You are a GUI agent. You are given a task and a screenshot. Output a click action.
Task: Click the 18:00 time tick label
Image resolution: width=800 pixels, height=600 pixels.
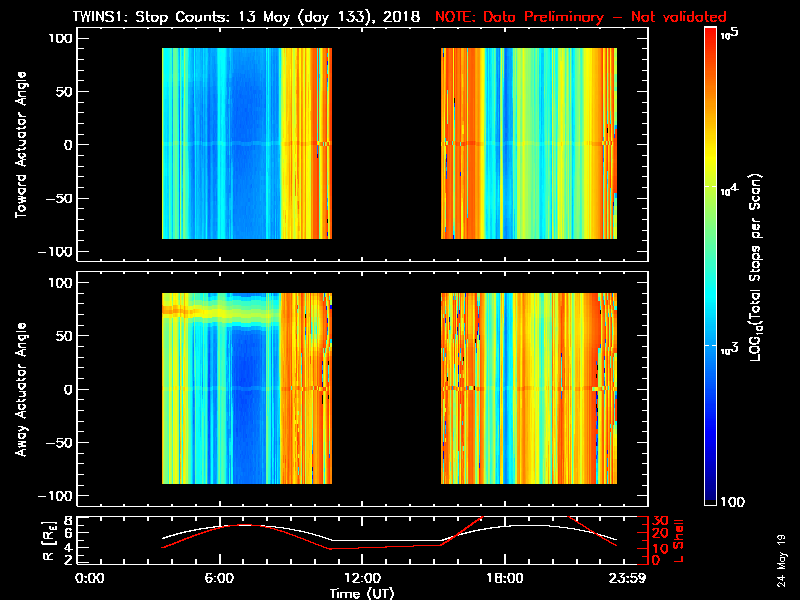(x=503, y=578)
